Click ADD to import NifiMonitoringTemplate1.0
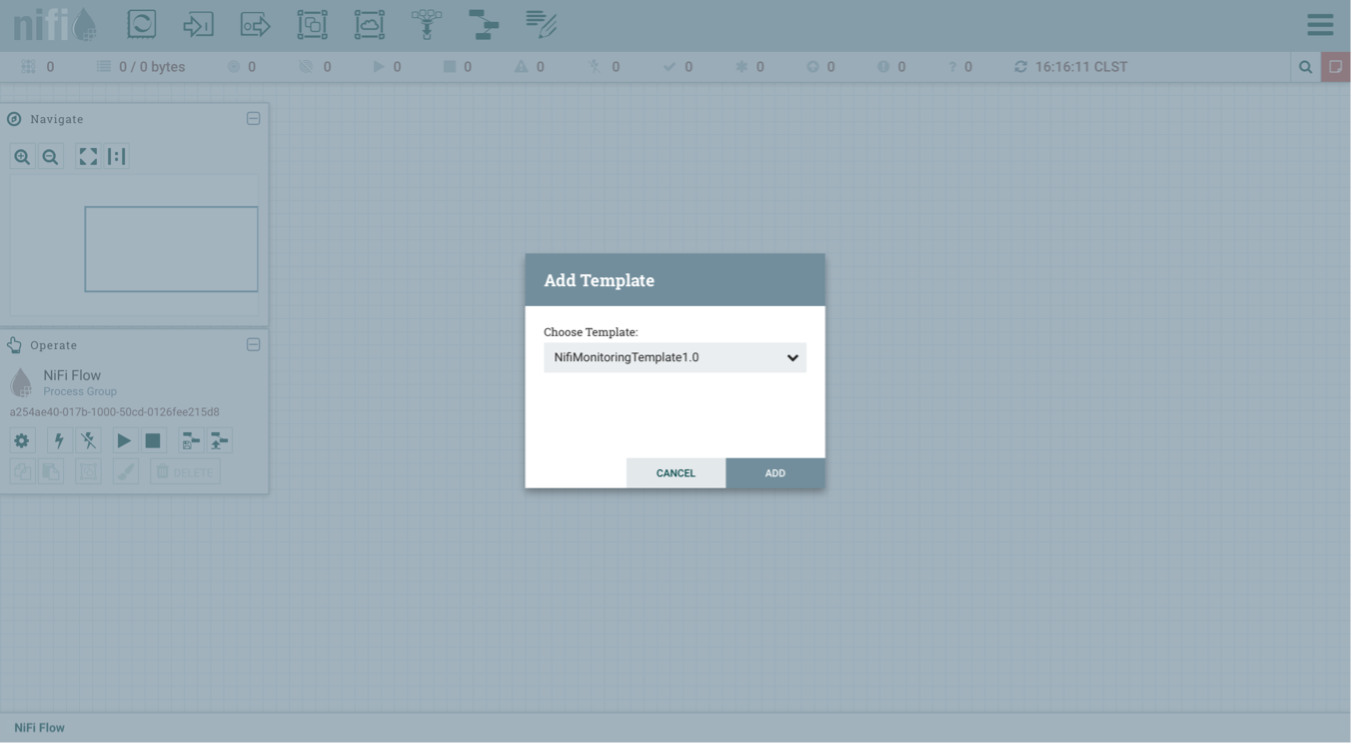 click(775, 473)
